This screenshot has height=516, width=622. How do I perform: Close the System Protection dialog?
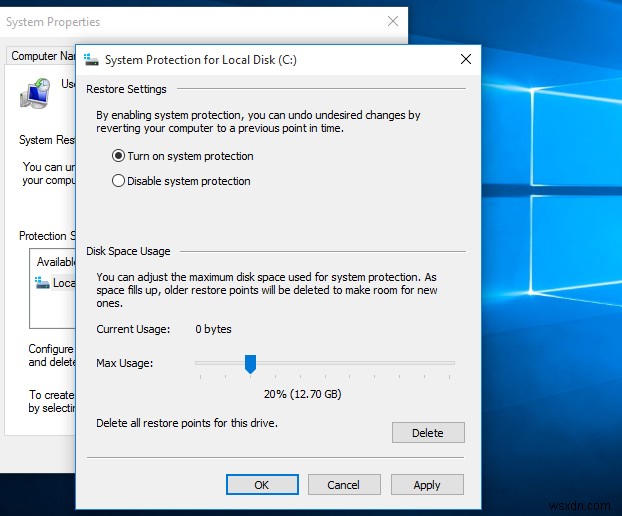pos(466,59)
